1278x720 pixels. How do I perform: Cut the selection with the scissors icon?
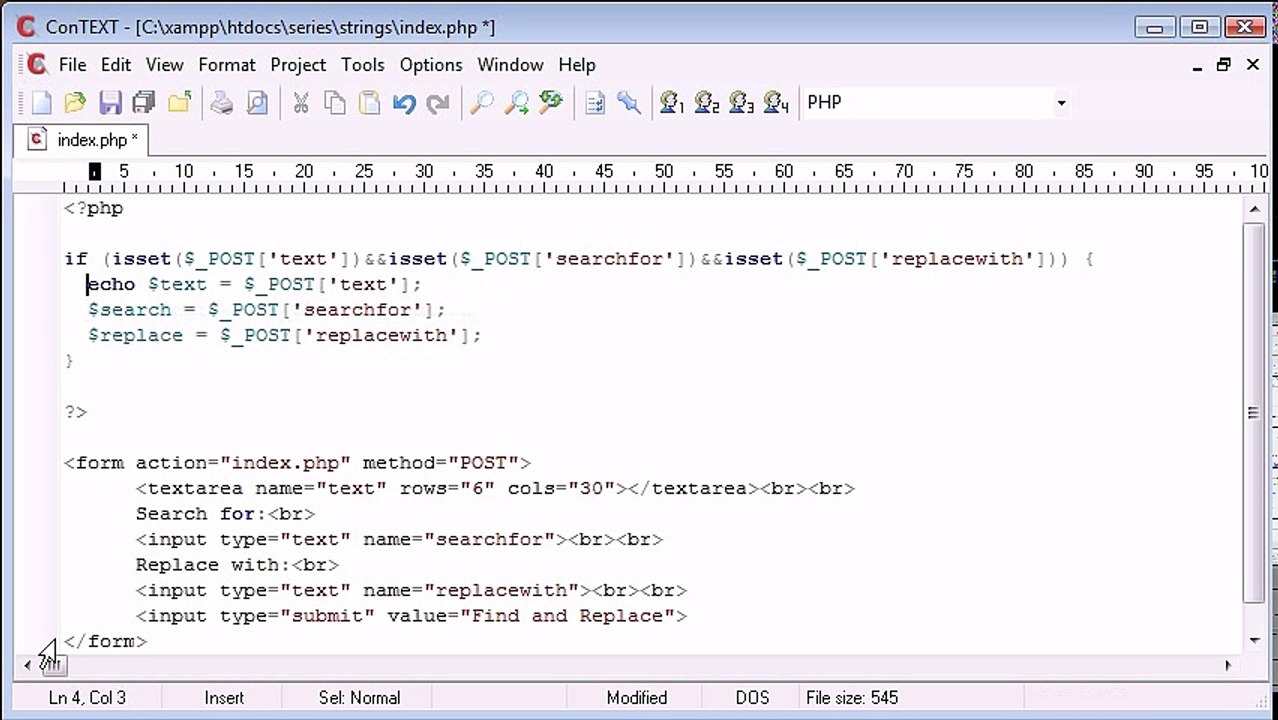coord(300,102)
